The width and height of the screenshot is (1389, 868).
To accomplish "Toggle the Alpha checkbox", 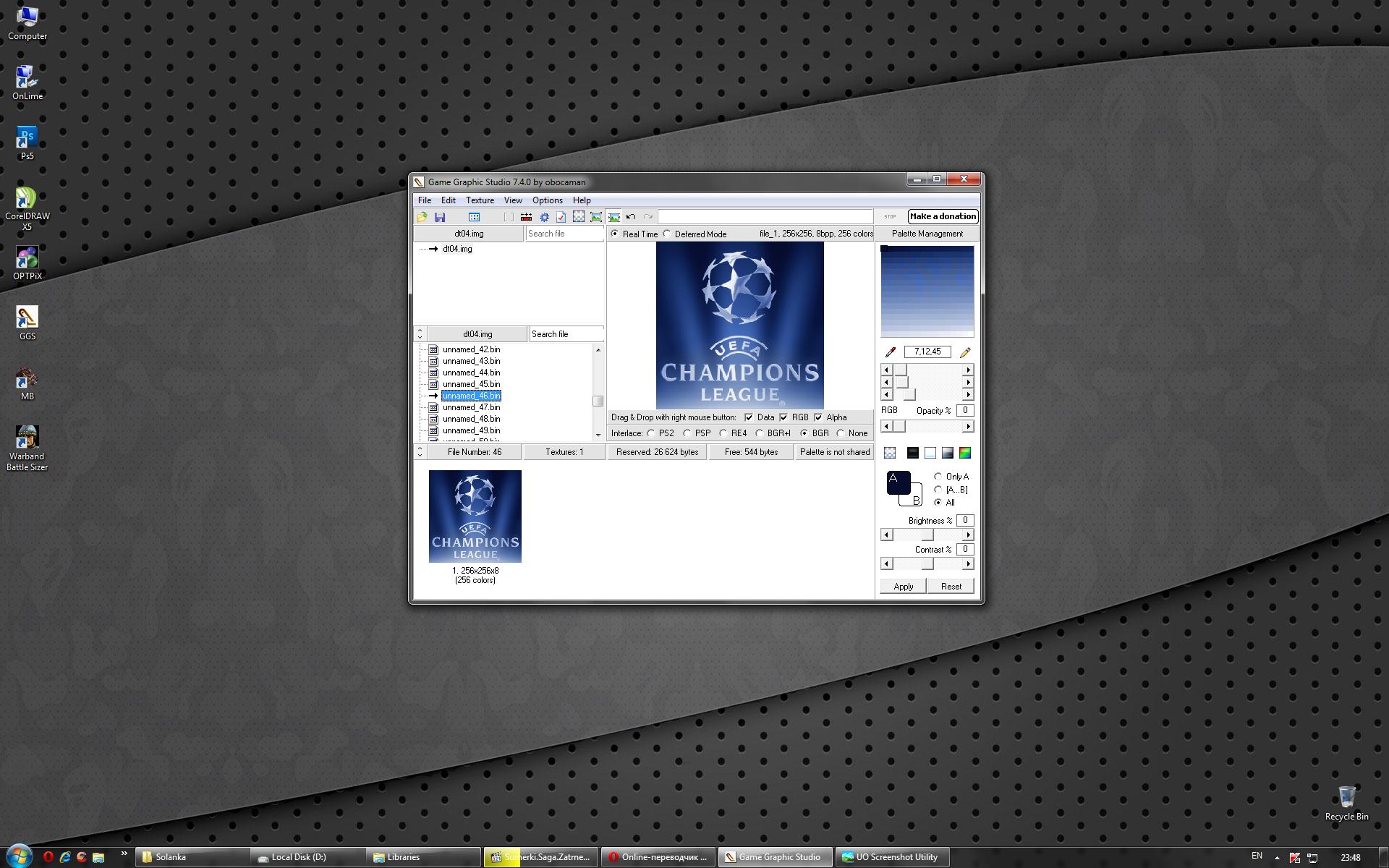I will tap(818, 417).
